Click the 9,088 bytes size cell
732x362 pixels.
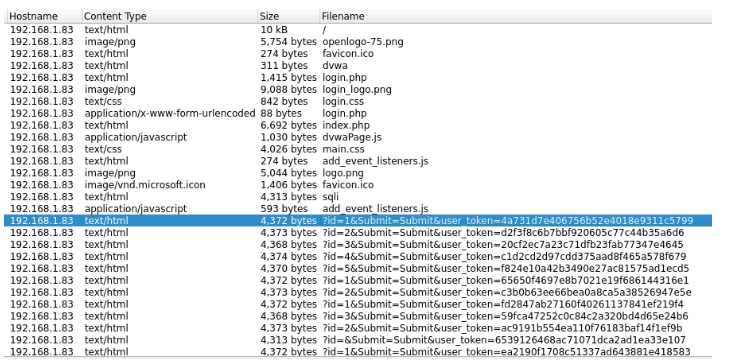pos(289,89)
